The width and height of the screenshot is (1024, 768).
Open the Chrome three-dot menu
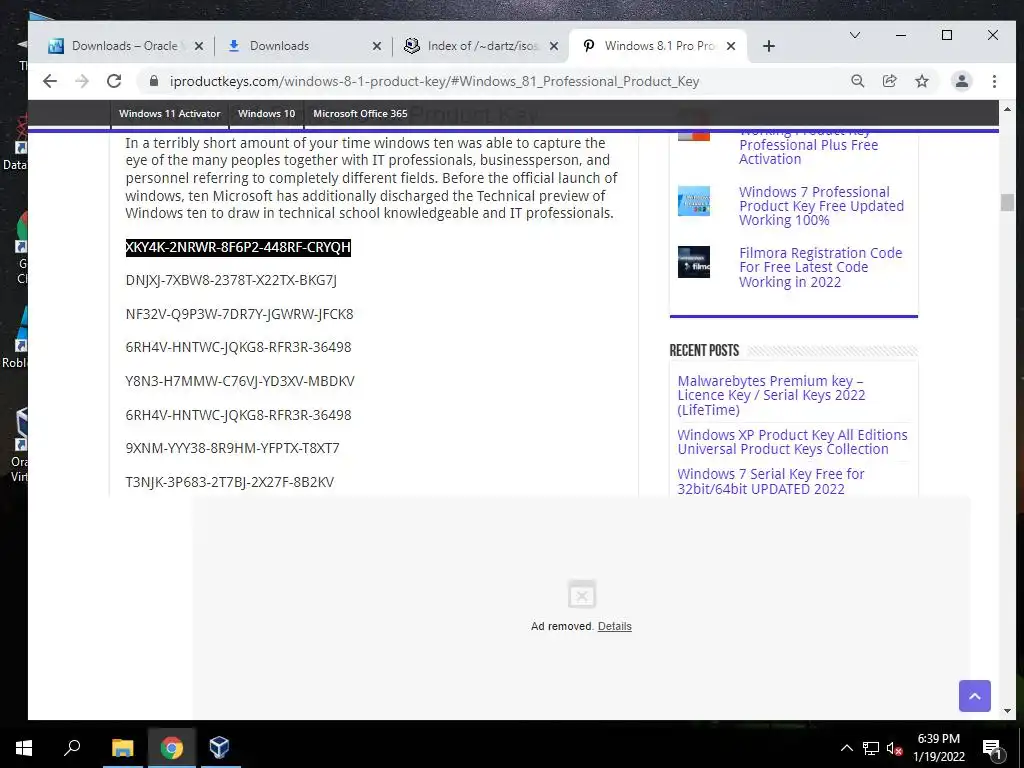[x=994, y=81]
